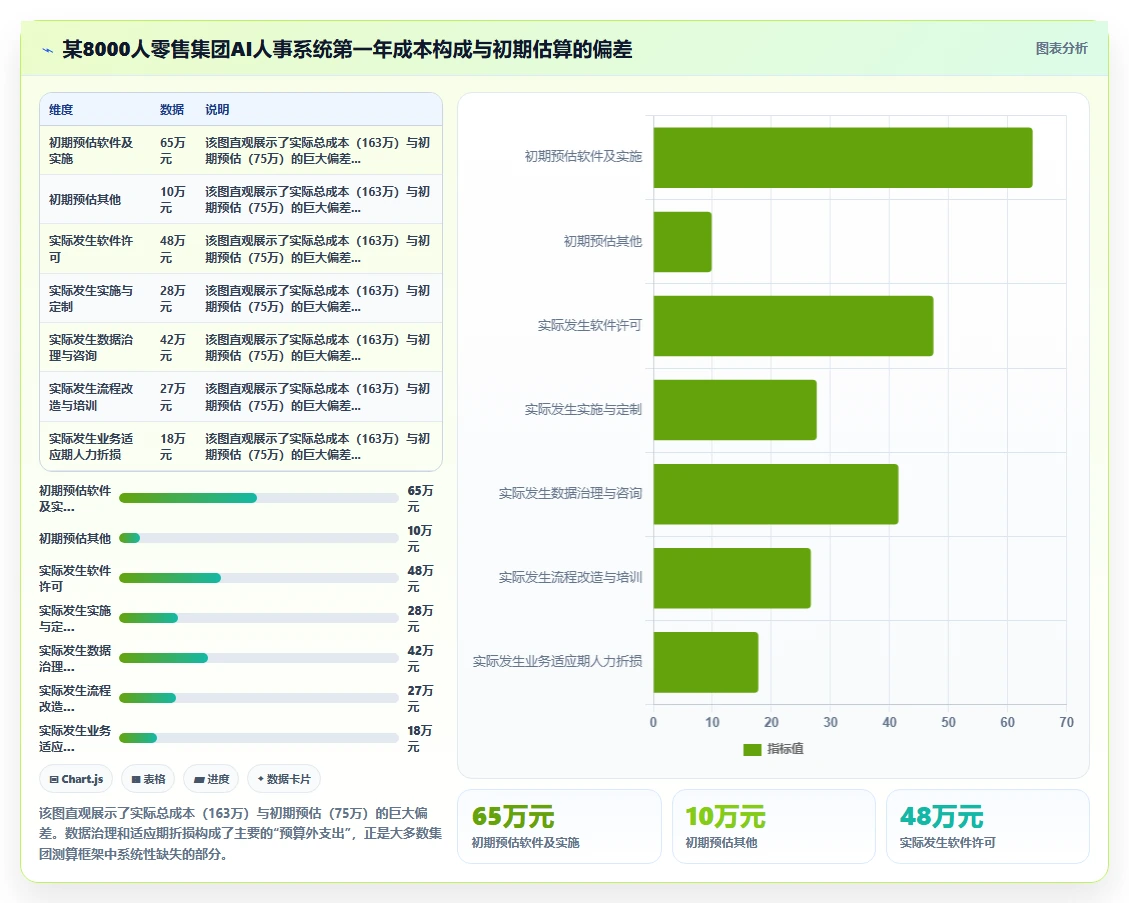The image size is (1129, 903).
Task: Click the 27万元 value in the table
Action: (x=173, y=397)
